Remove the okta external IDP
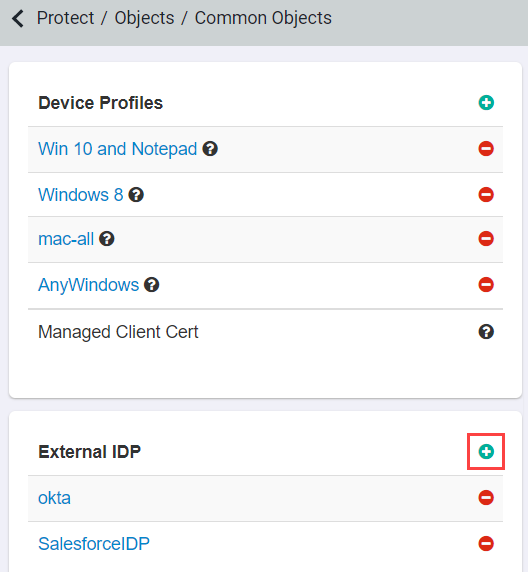 point(486,498)
